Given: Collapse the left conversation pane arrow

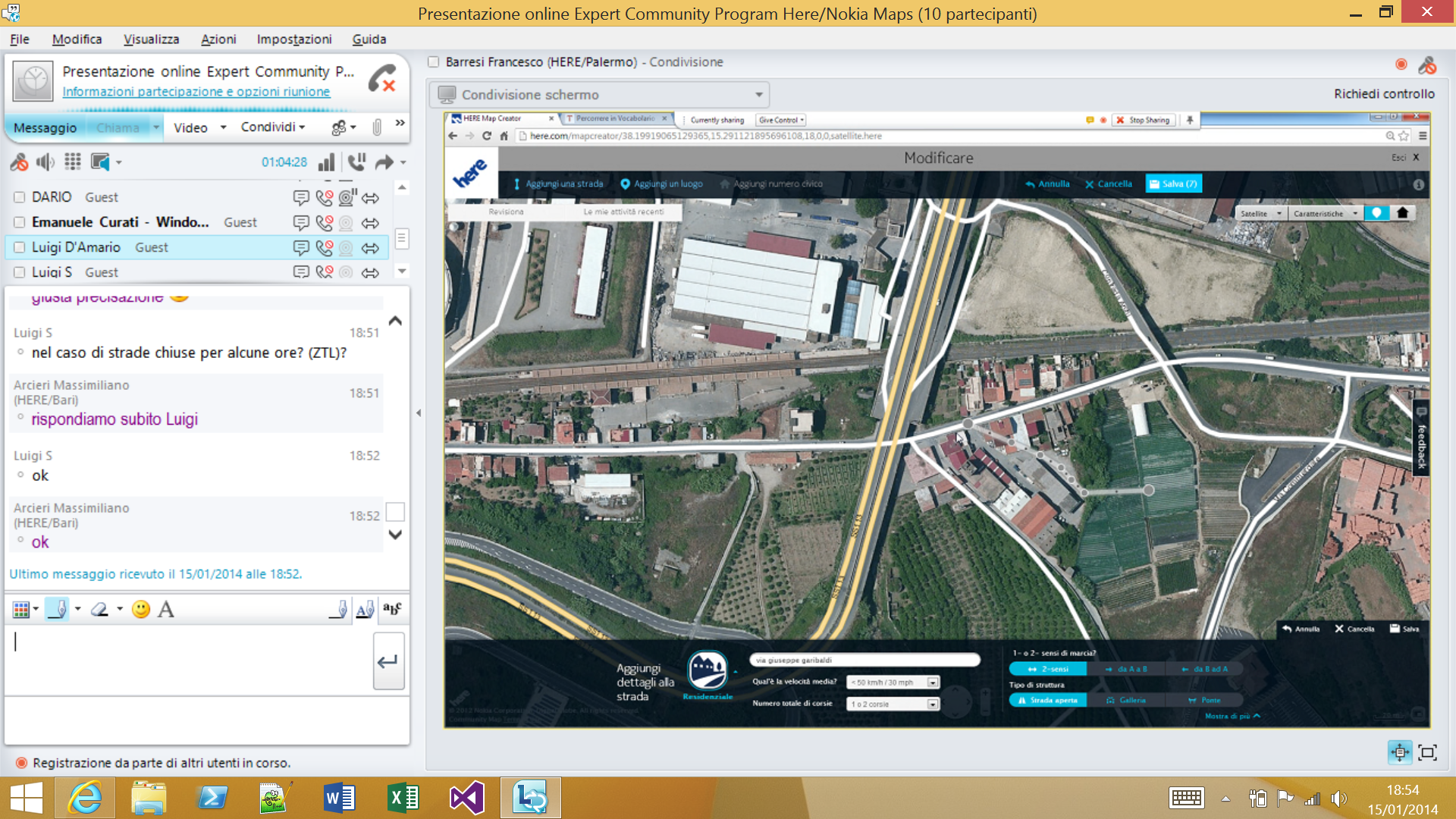Looking at the screenshot, I should click(x=419, y=413).
